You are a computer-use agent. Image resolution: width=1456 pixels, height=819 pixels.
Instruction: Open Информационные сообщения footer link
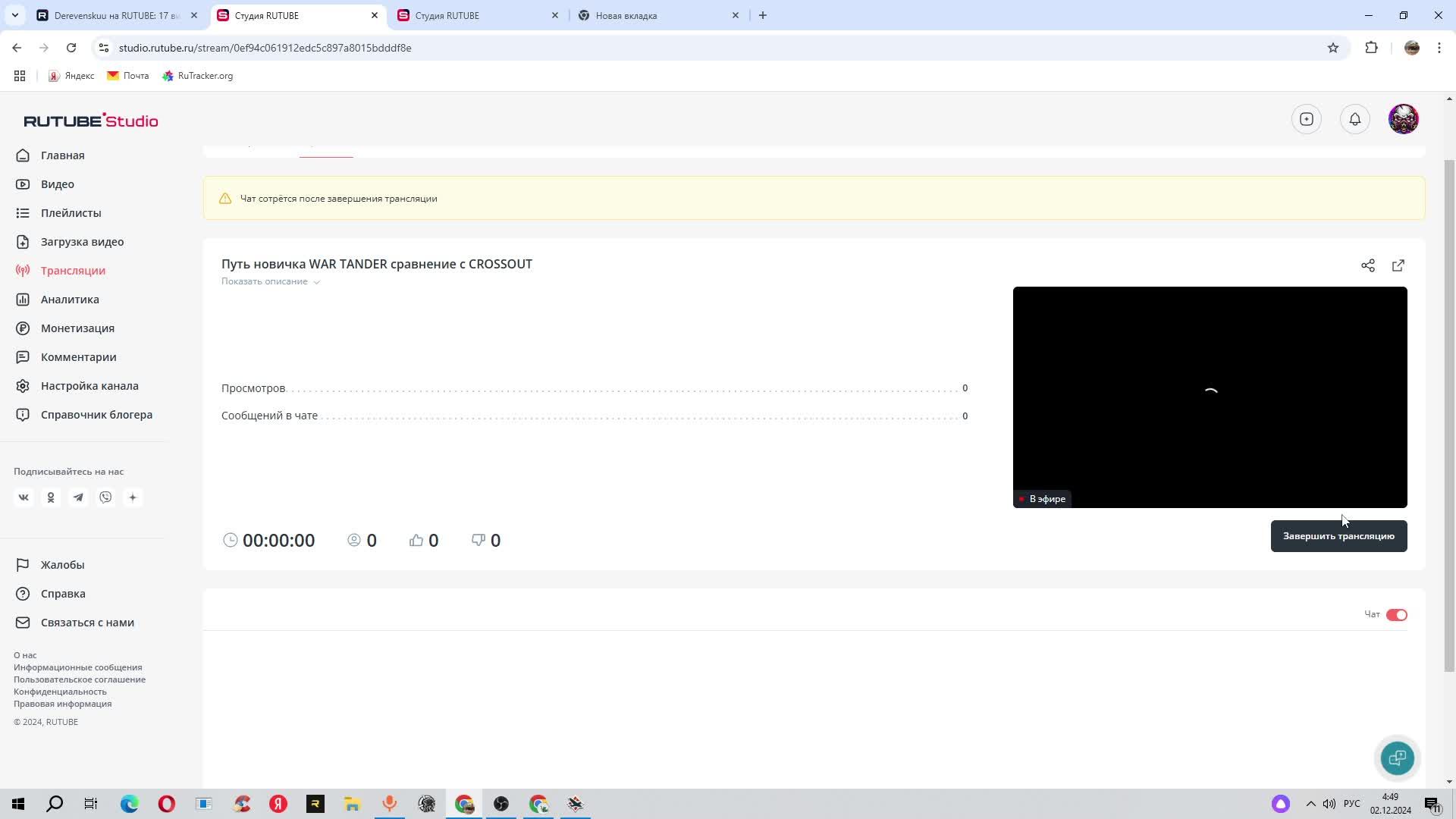tap(77, 667)
